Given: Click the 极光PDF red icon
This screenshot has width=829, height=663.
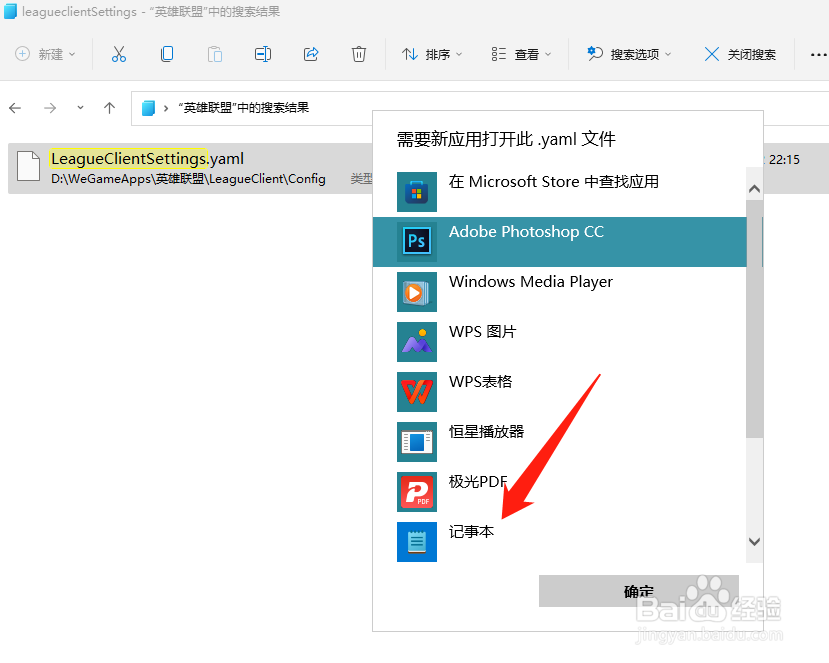Looking at the screenshot, I should pyautogui.click(x=417, y=491).
